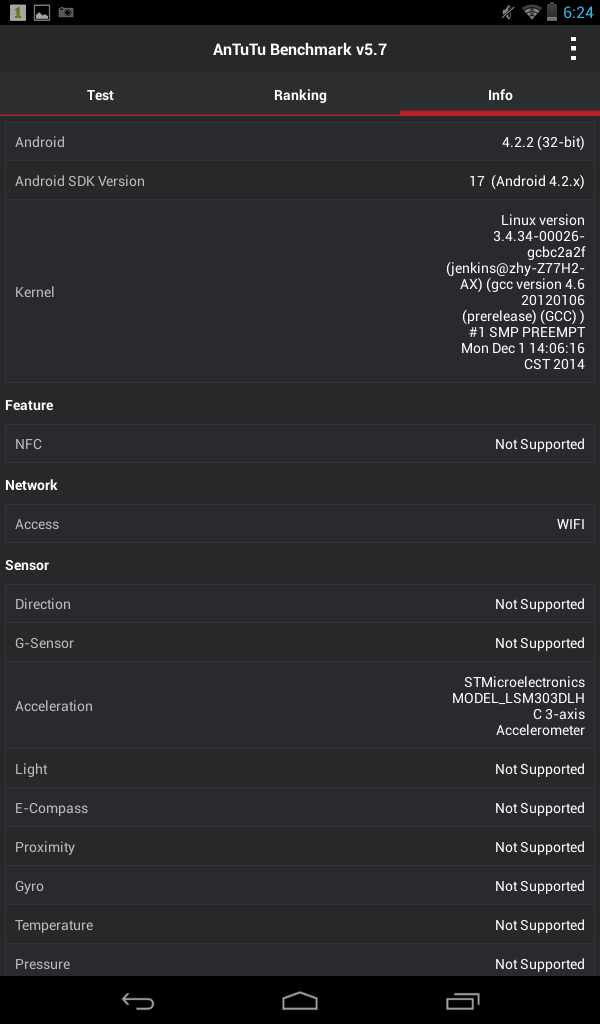Select the WIFI network access row
The image size is (600, 1024).
click(300, 523)
